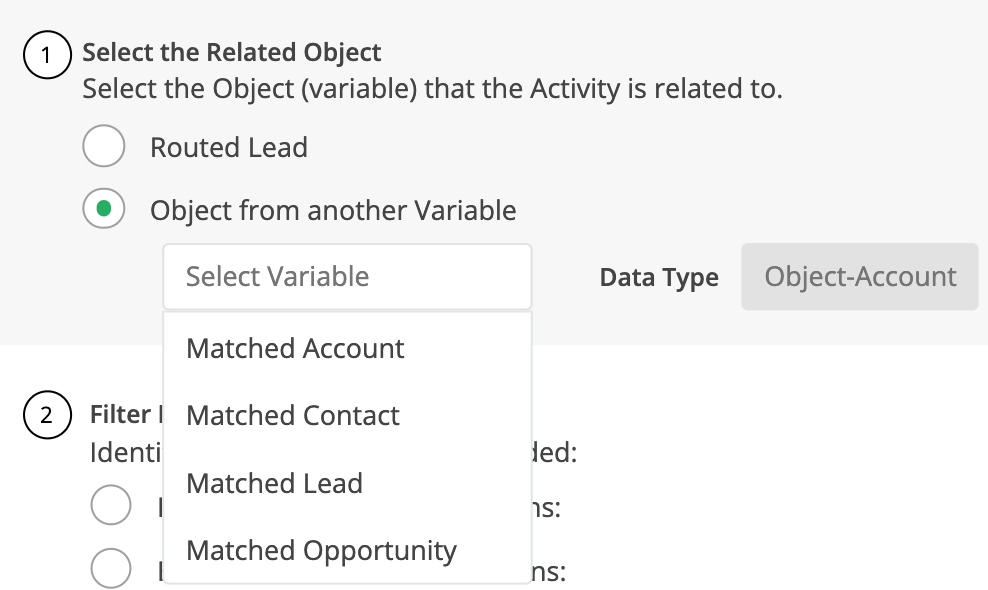Click the green dot in the selected radio
This screenshot has height=590, width=988.
104,210
